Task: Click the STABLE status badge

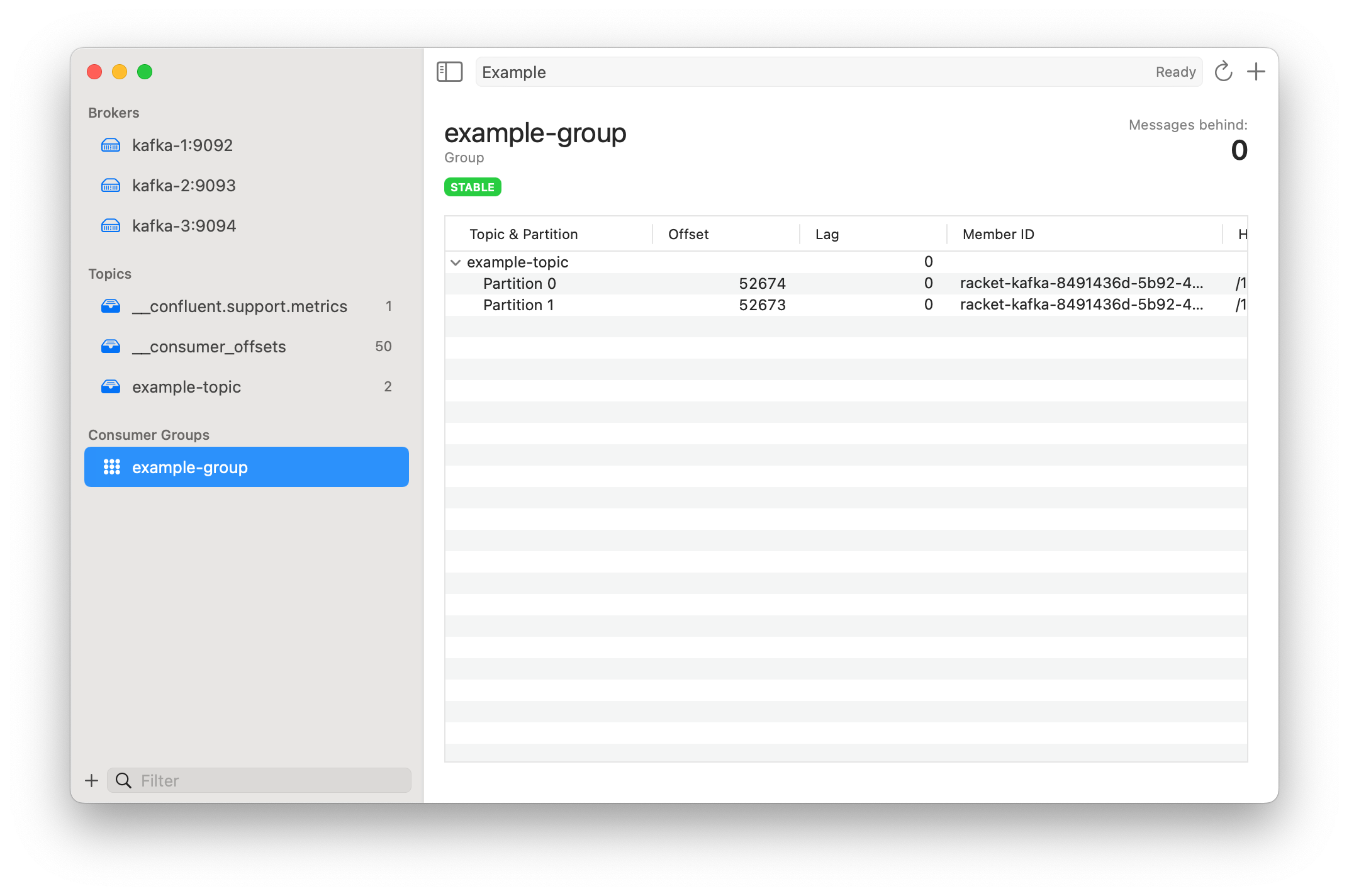Action: click(473, 187)
